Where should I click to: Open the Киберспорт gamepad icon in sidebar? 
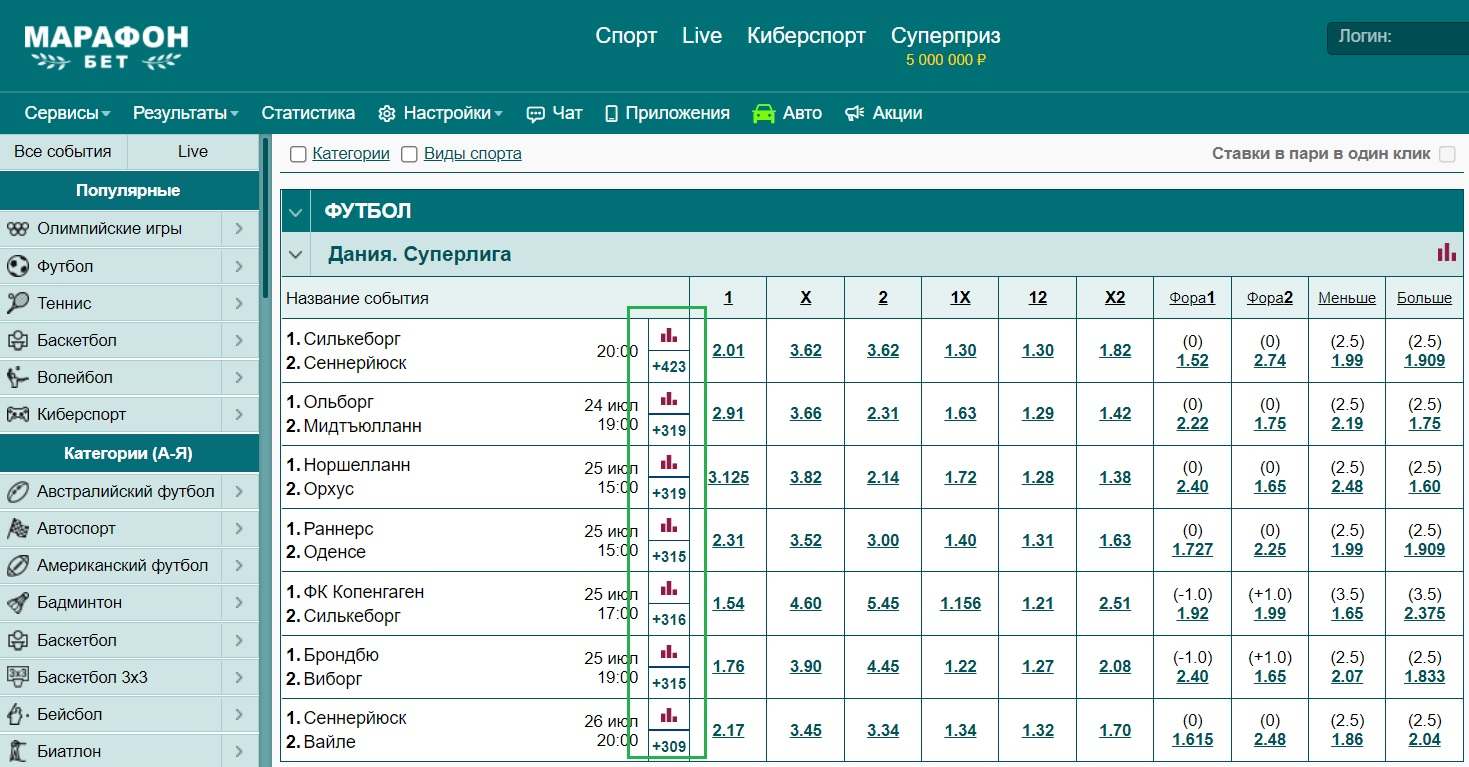click(x=18, y=414)
